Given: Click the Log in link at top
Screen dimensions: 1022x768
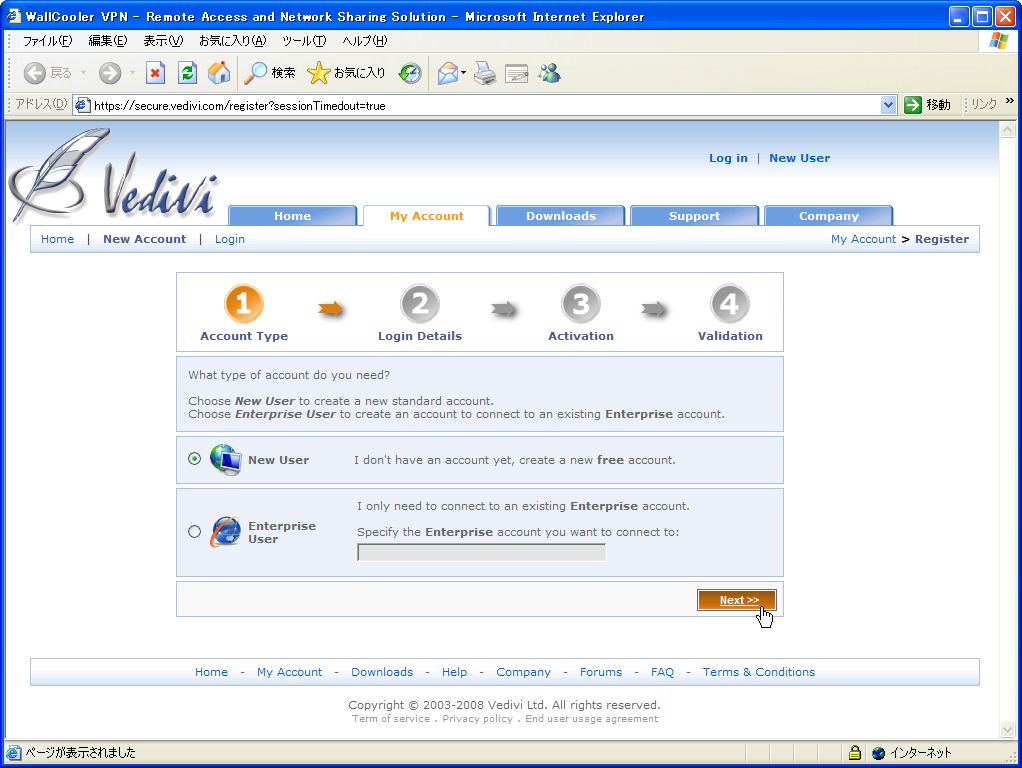Looking at the screenshot, I should [728, 158].
